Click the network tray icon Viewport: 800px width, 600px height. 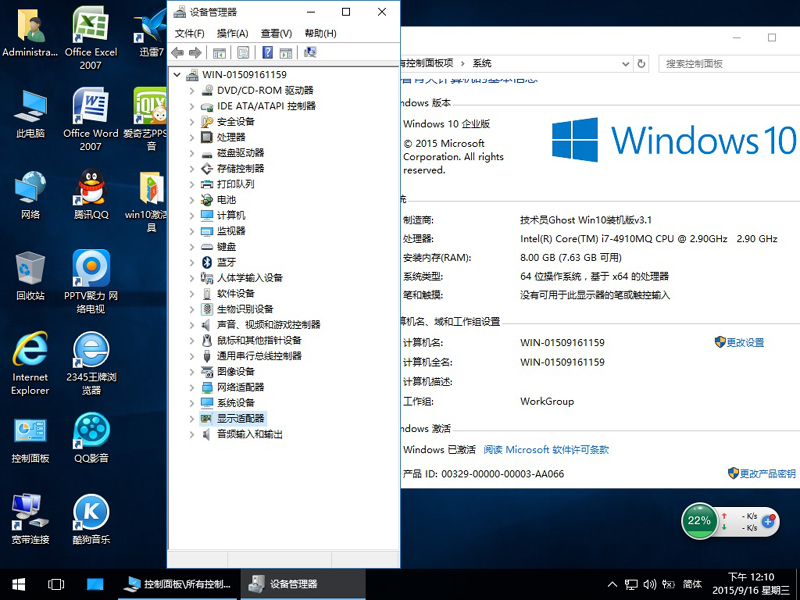632,584
